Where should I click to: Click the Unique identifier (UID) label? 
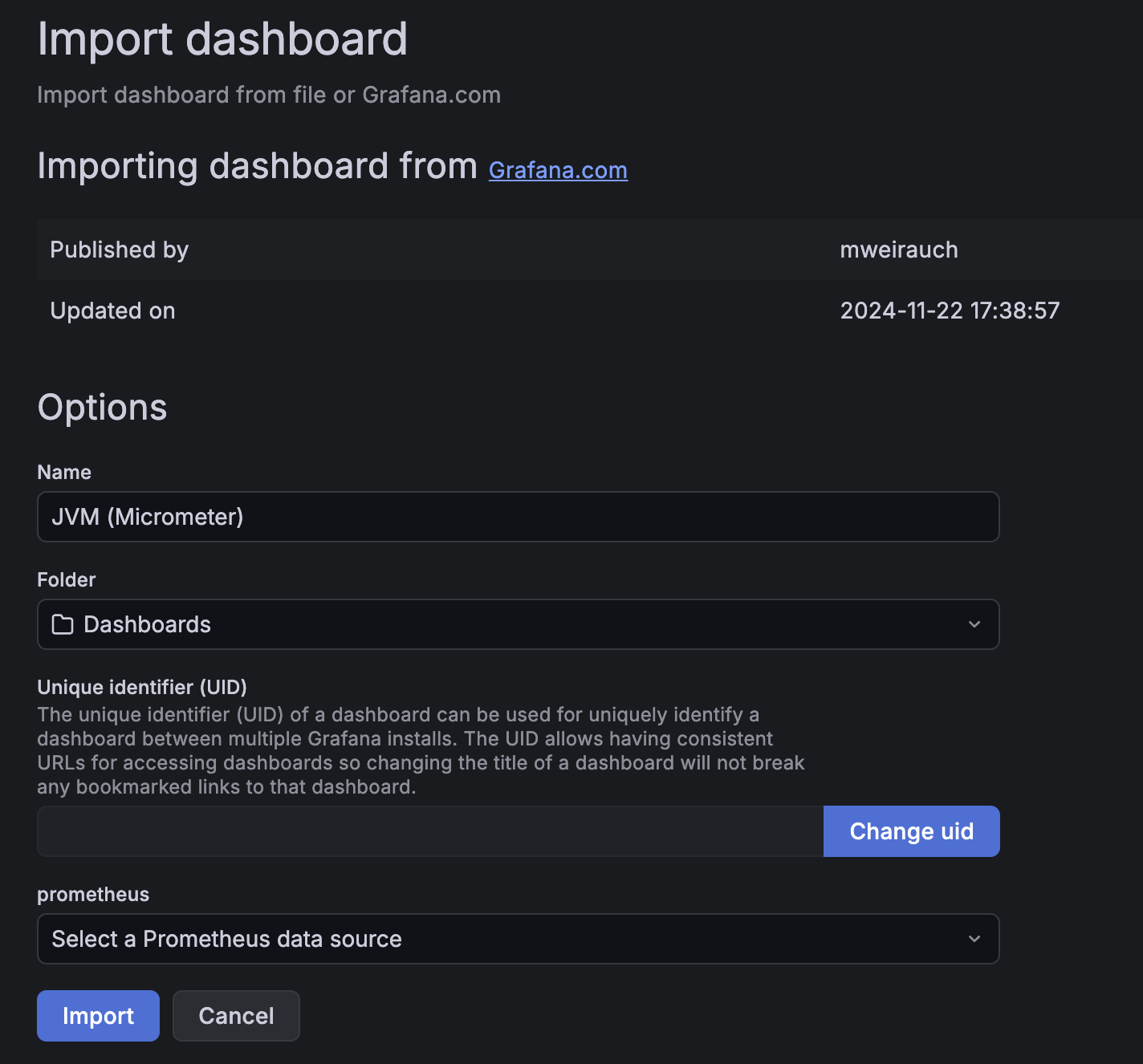tap(142, 687)
